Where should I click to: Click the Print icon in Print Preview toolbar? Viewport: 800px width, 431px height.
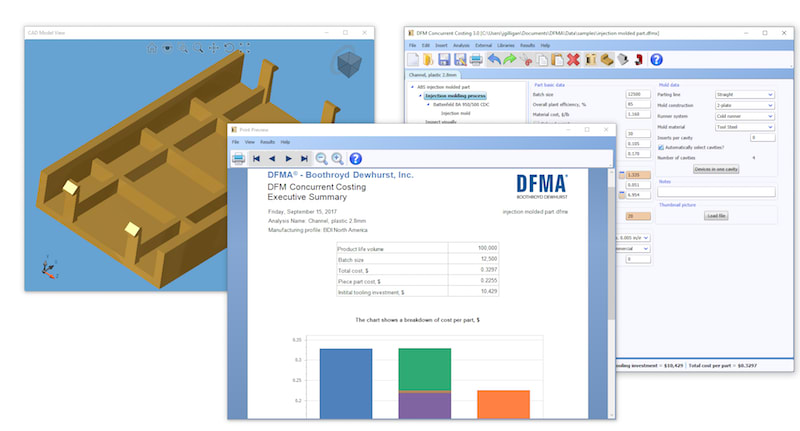click(238, 159)
